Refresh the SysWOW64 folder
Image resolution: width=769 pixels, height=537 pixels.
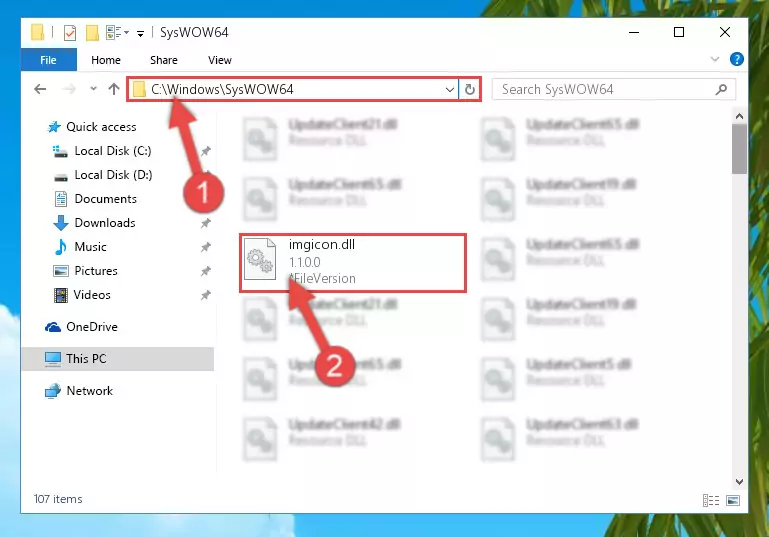pyautogui.click(x=470, y=89)
